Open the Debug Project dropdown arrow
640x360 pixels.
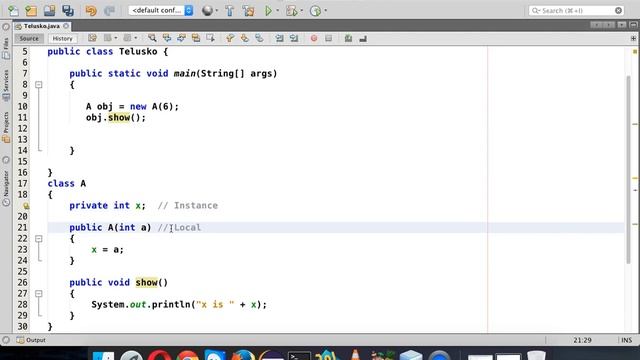coord(301,11)
